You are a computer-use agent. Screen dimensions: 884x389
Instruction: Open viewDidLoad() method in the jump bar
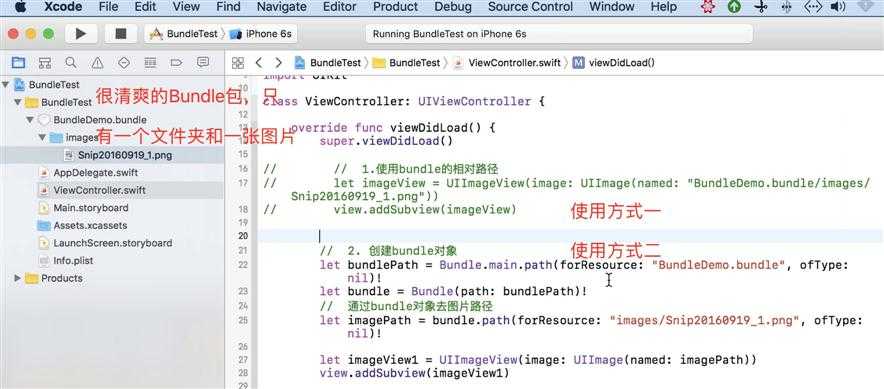614,63
